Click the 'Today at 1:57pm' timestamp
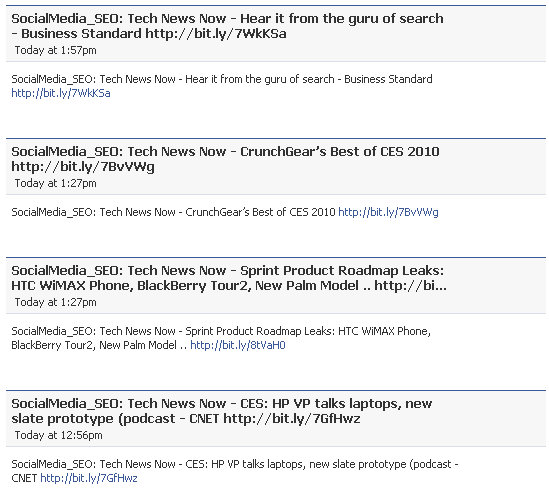 pos(55,50)
